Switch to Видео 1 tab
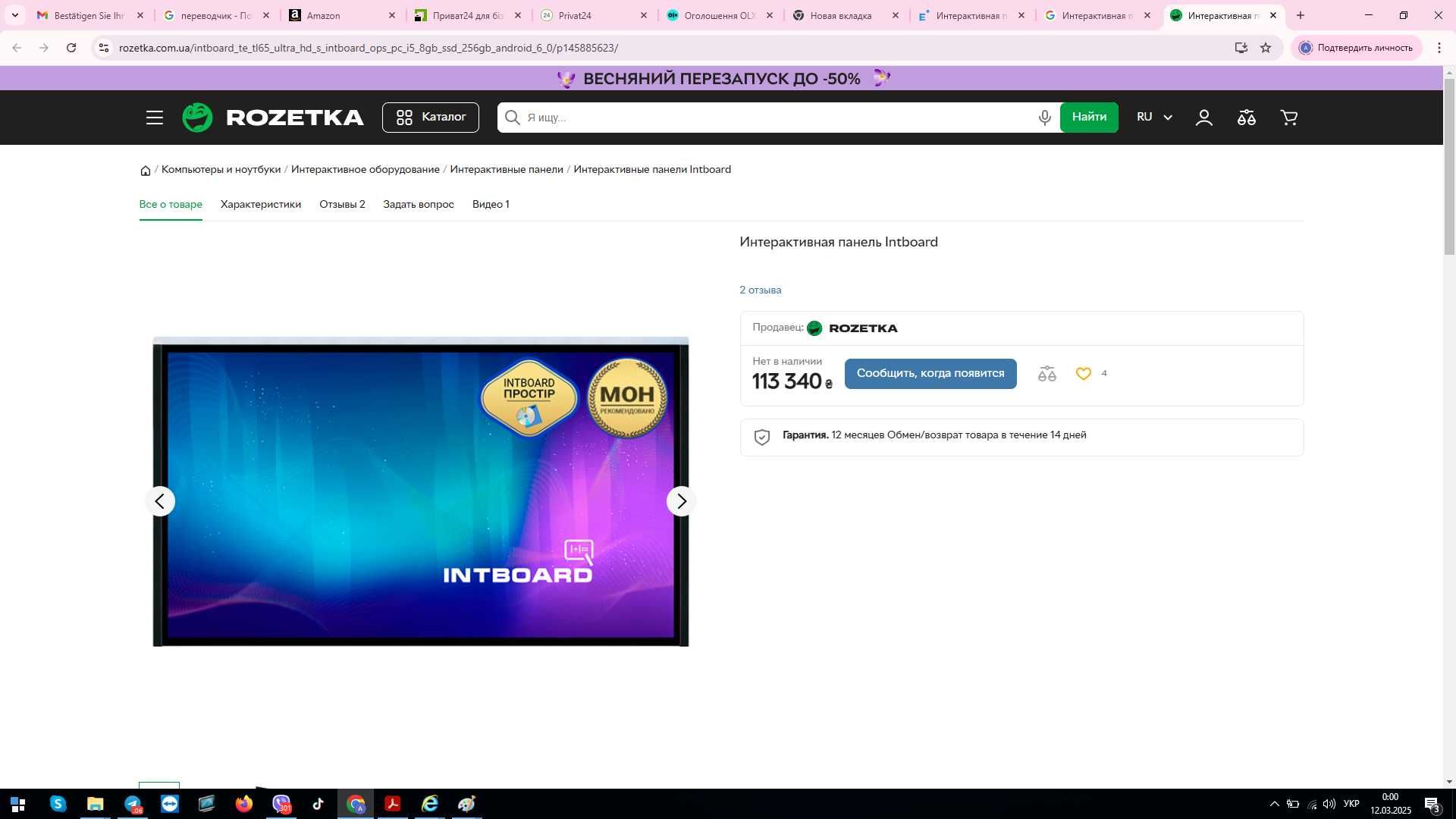The image size is (1456, 819). coord(491,204)
